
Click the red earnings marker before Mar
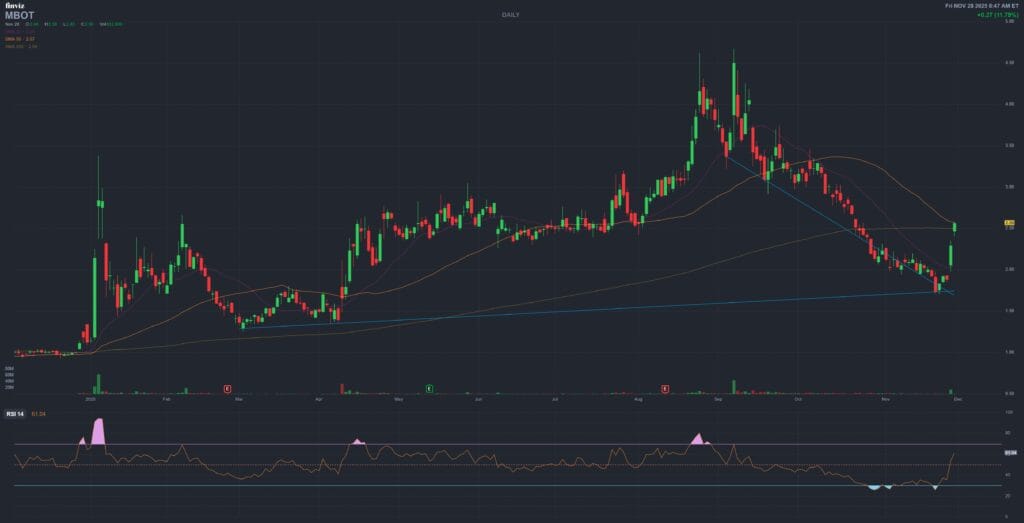(x=228, y=387)
